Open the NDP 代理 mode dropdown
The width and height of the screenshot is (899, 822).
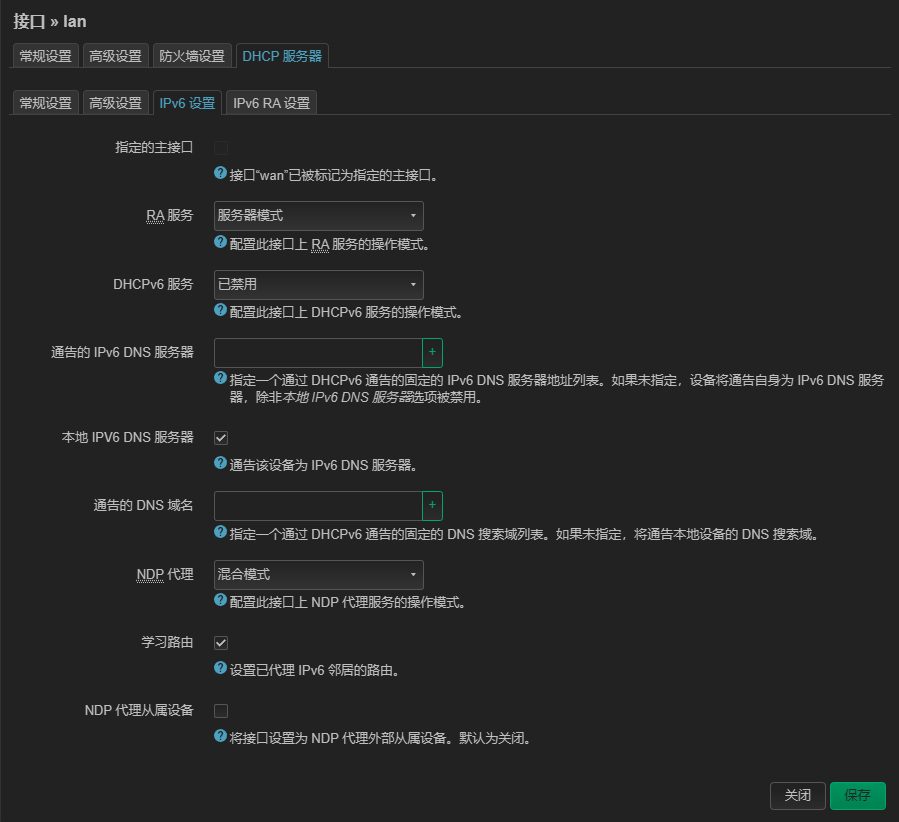pyautogui.click(x=318, y=575)
